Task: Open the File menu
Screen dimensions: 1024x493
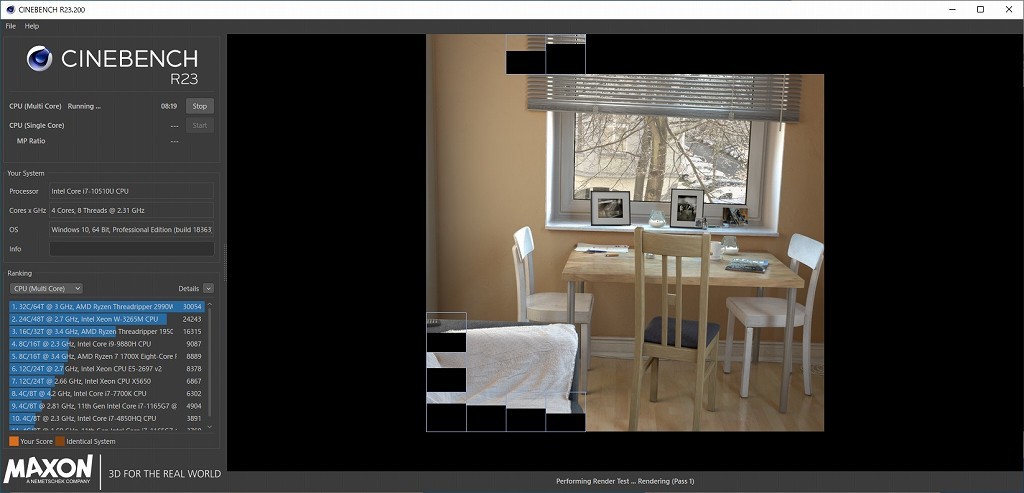Action: pos(10,26)
